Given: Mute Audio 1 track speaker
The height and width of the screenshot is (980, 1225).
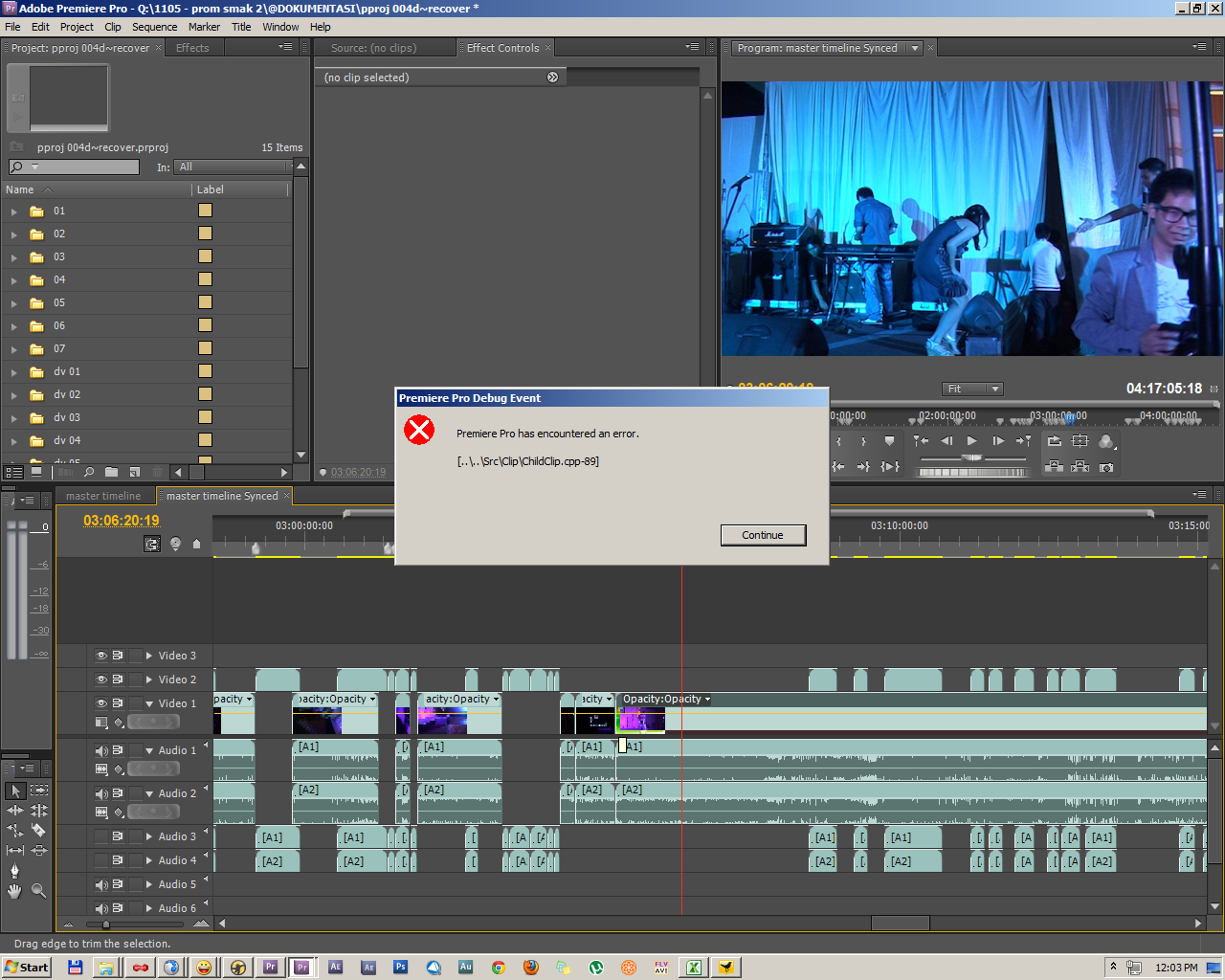Looking at the screenshot, I should [101, 750].
